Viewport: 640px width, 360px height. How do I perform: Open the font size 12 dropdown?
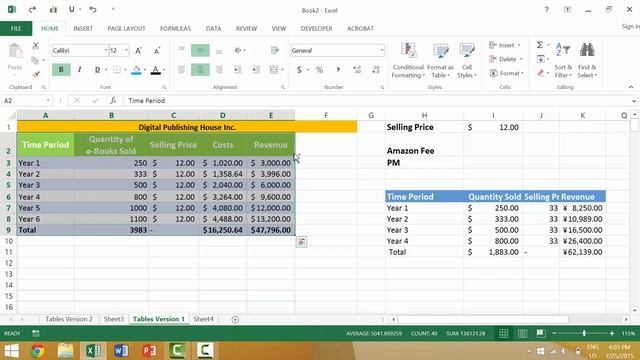(127, 50)
